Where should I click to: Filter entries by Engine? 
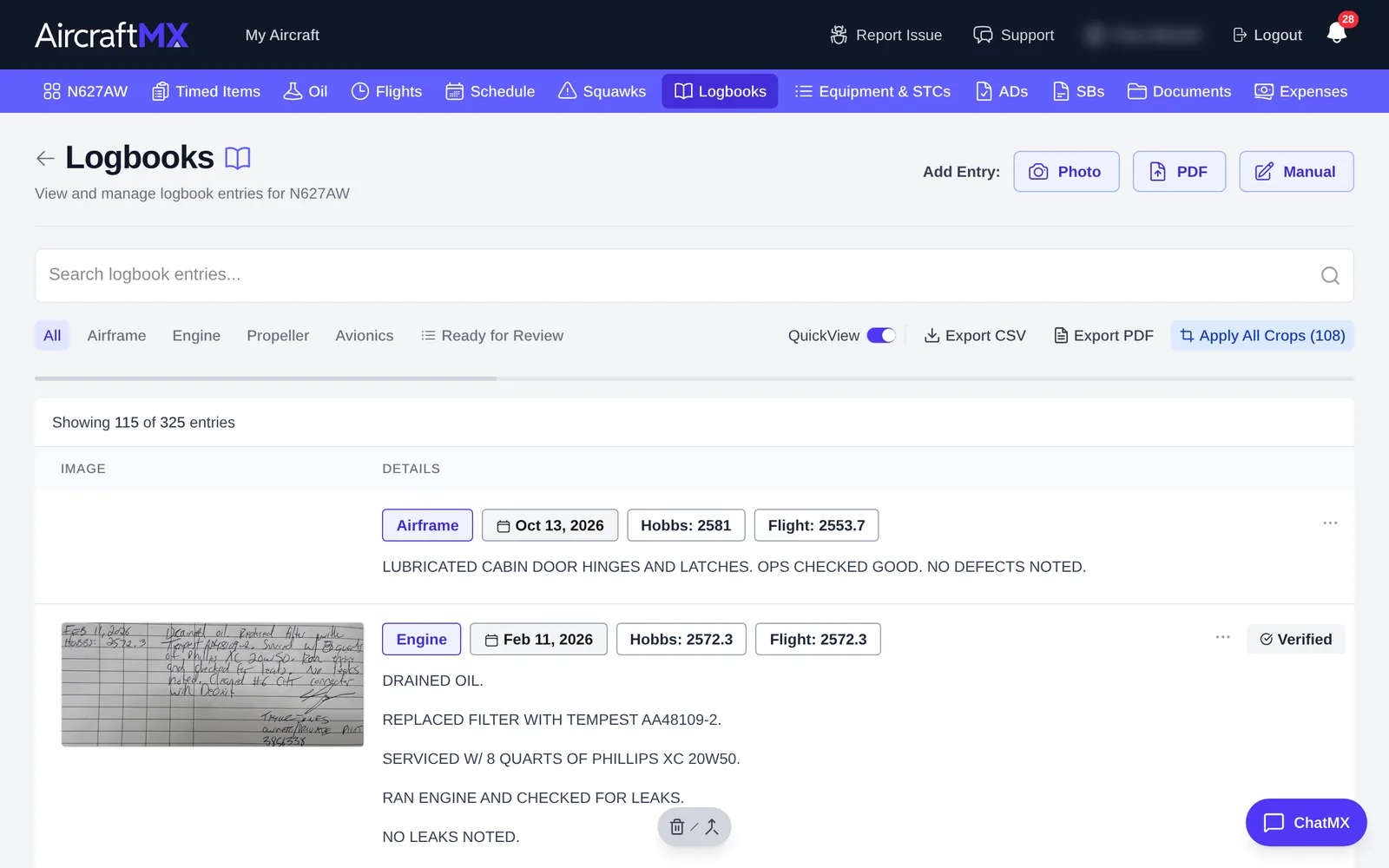coord(196,336)
